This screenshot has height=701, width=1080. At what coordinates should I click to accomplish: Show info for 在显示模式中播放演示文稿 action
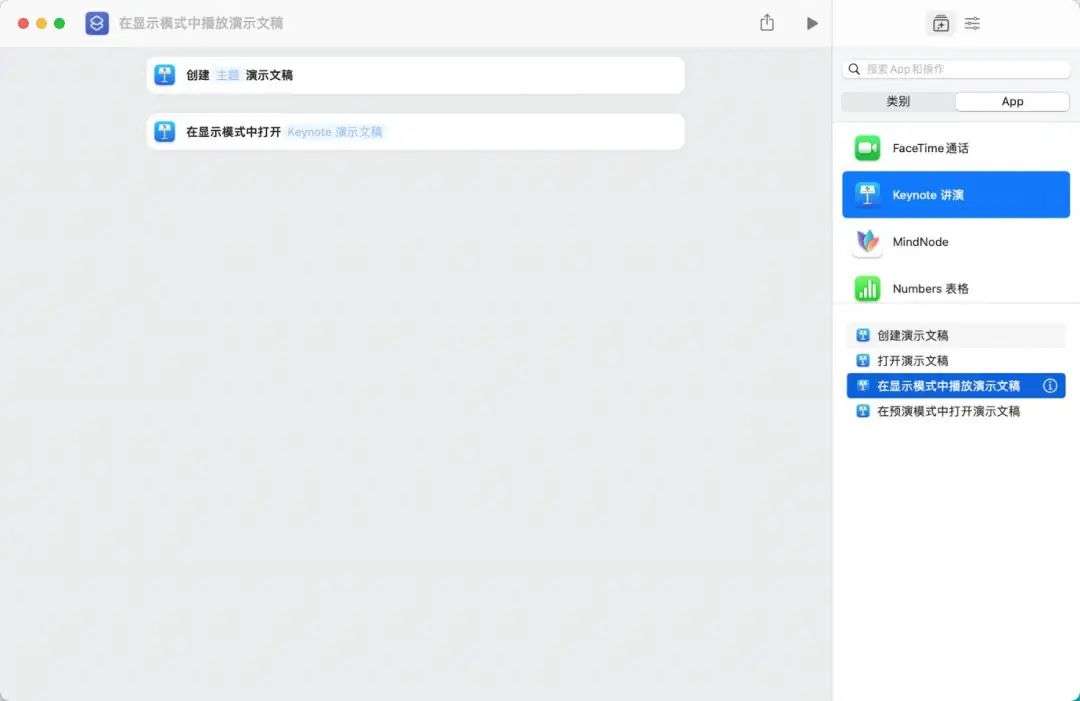click(x=1050, y=386)
